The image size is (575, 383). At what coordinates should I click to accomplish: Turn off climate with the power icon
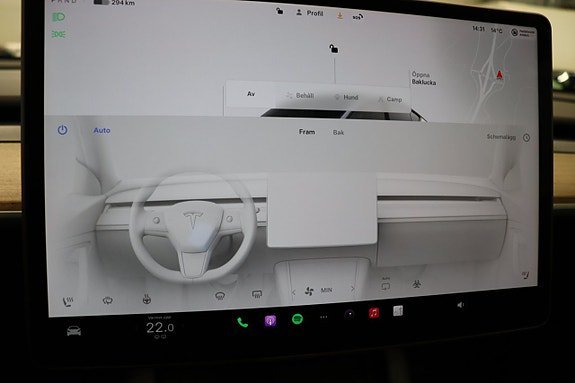tap(62, 130)
